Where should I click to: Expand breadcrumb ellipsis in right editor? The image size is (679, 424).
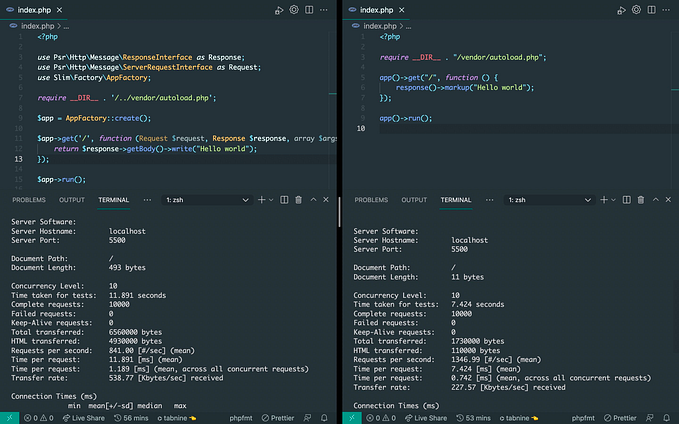tap(408, 26)
